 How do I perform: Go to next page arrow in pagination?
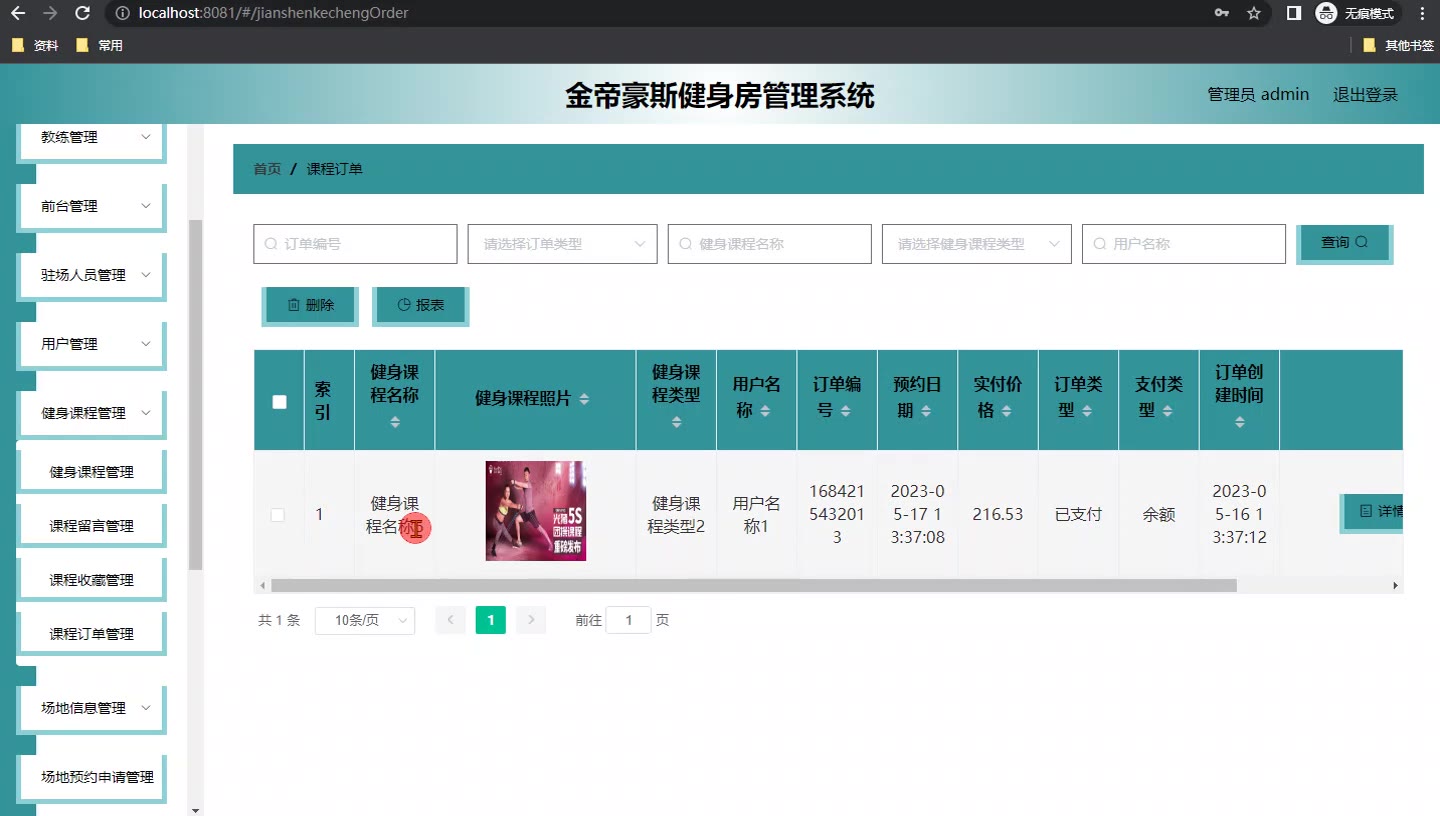(x=531, y=620)
